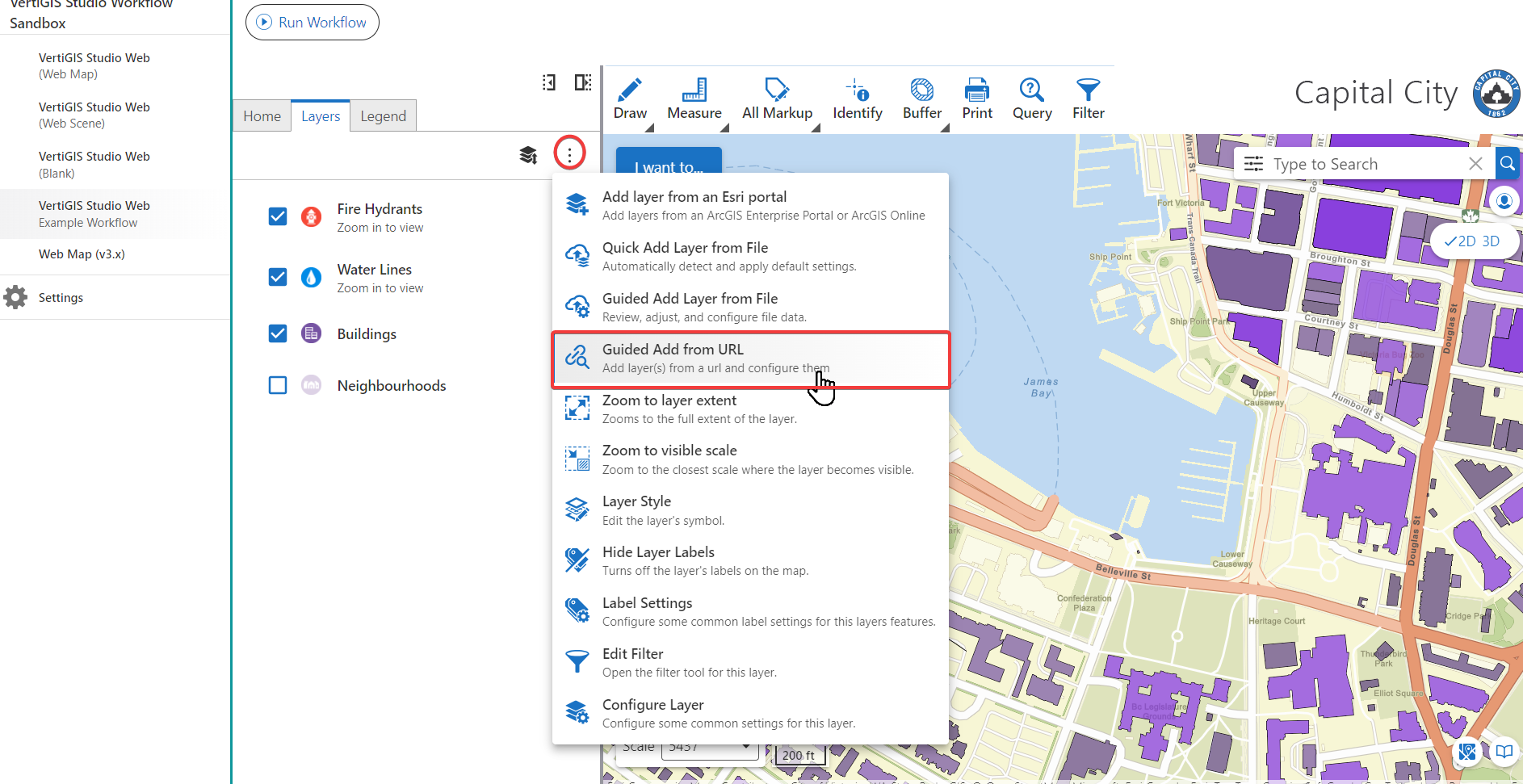Open the Scale dropdown
Image resolution: width=1523 pixels, height=784 pixels.
[711, 748]
